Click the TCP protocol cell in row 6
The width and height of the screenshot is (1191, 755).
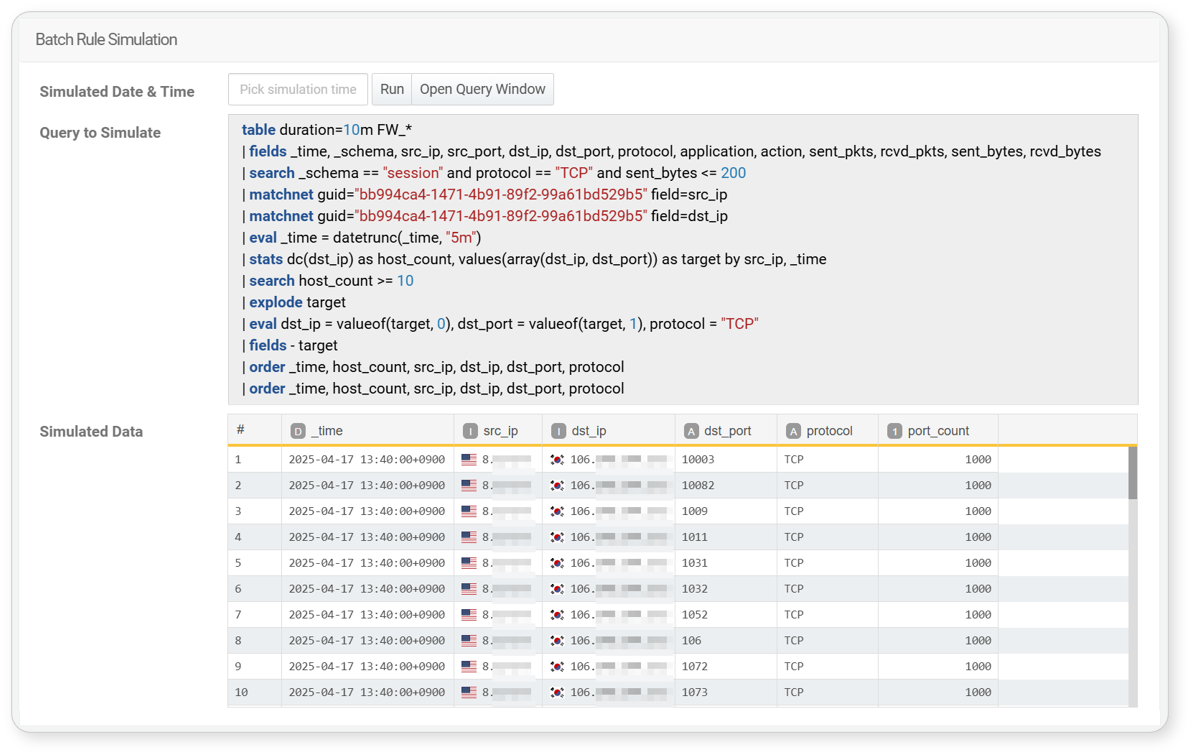coord(827,589)
